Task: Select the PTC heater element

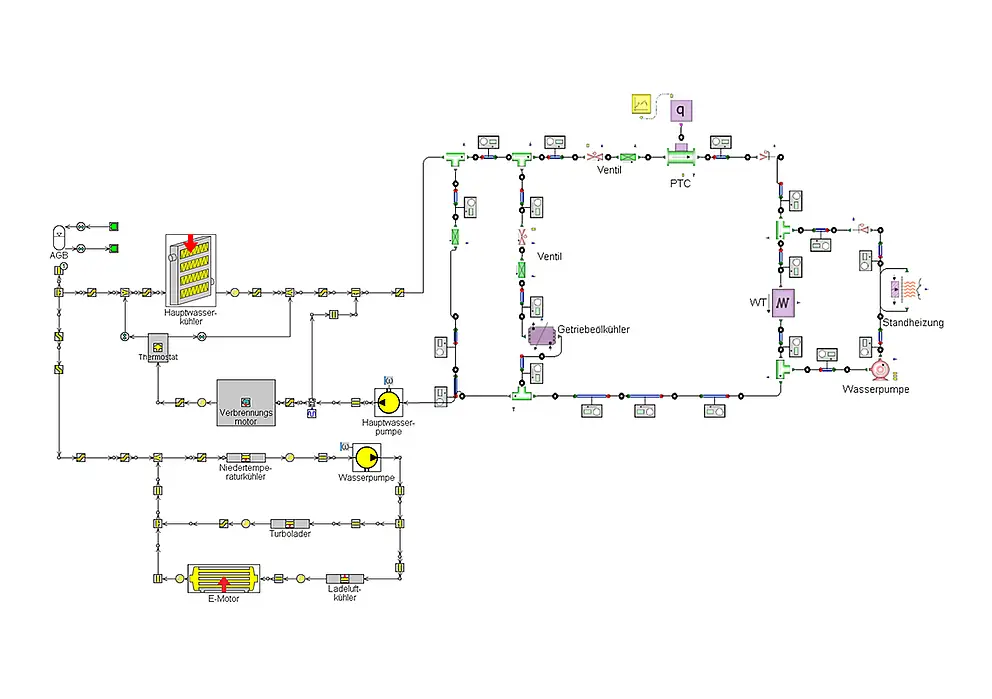Action: pos(681,156)
